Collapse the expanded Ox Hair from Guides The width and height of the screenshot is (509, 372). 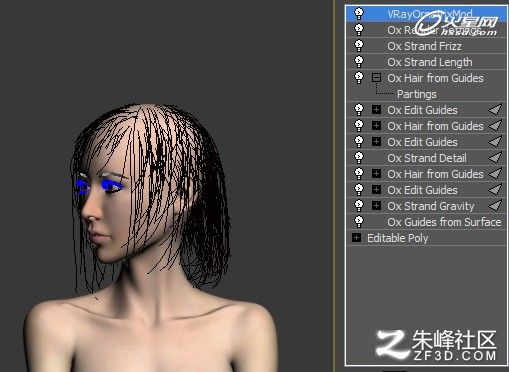pos(376,78)
